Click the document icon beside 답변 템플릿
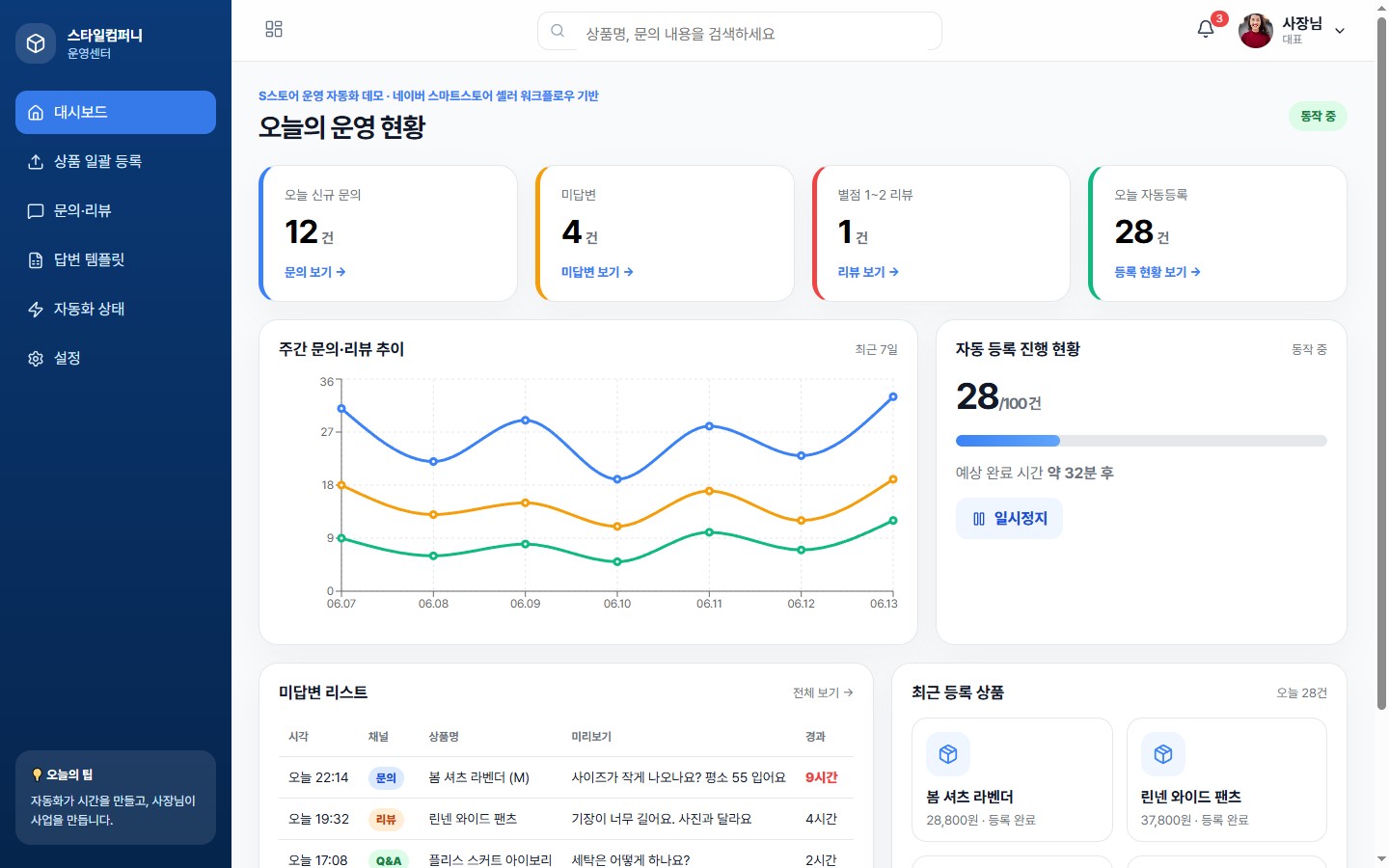The image size is (1389, 868). tap(36, 259)
